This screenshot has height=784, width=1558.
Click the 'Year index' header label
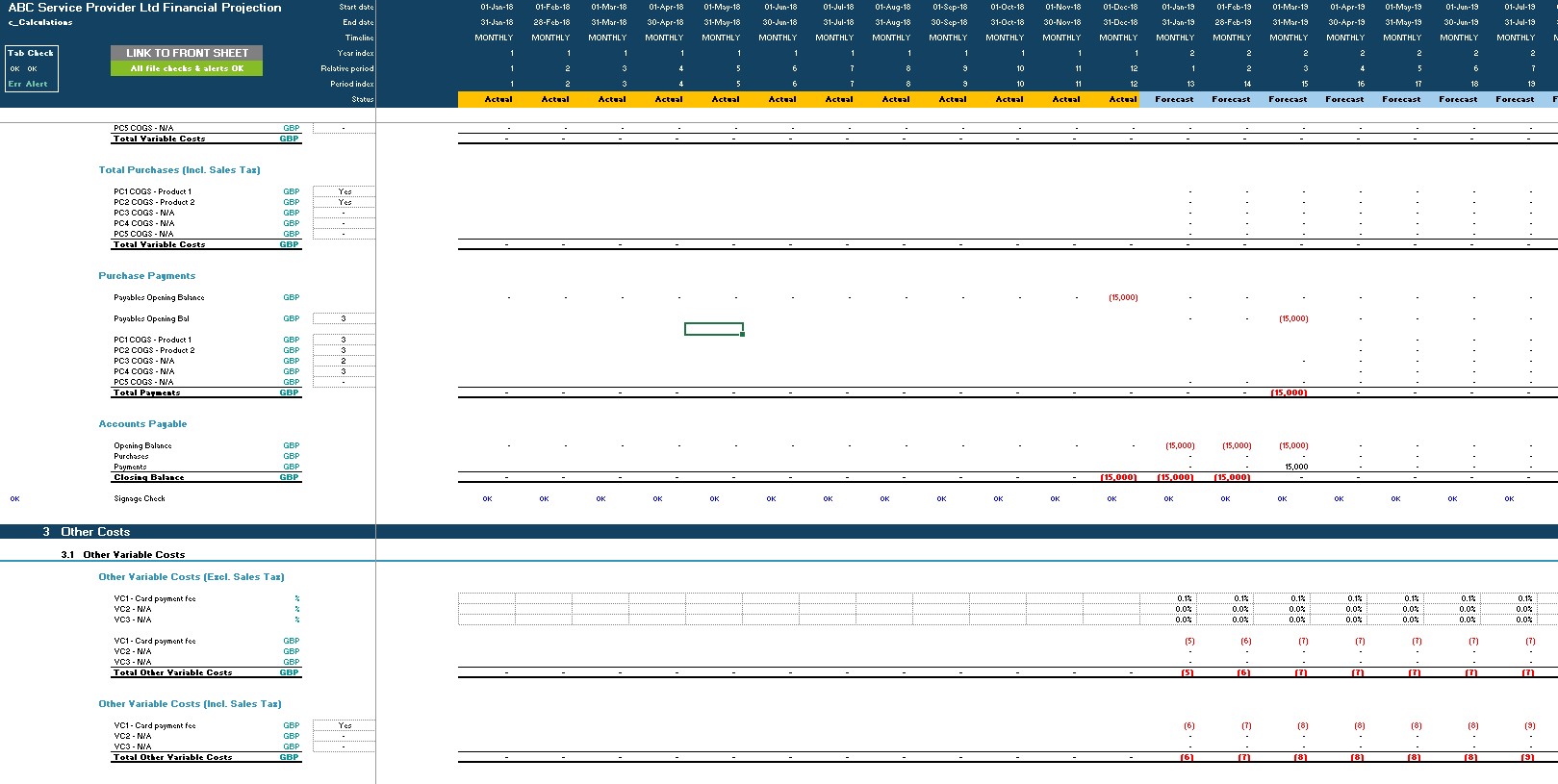coord(355,53)
